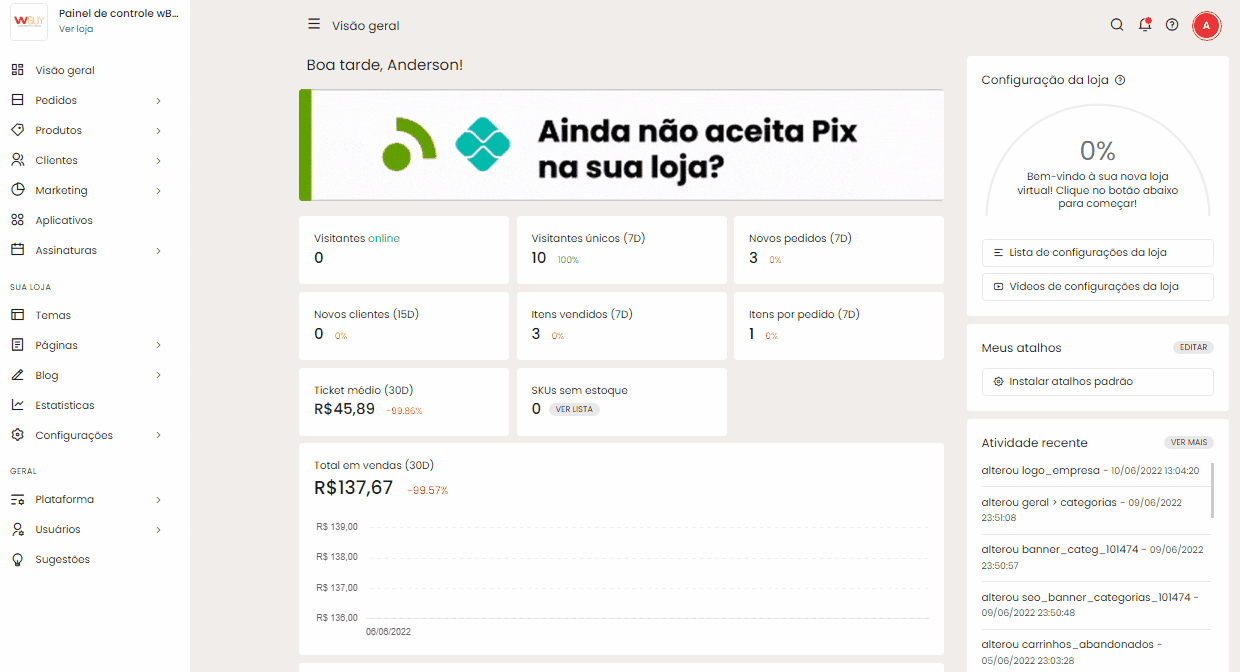Image resolution: width=1240 pixels, height=672 pixels.
Task: Expand the Marketing submenu
Action: (x=158, y=190)
